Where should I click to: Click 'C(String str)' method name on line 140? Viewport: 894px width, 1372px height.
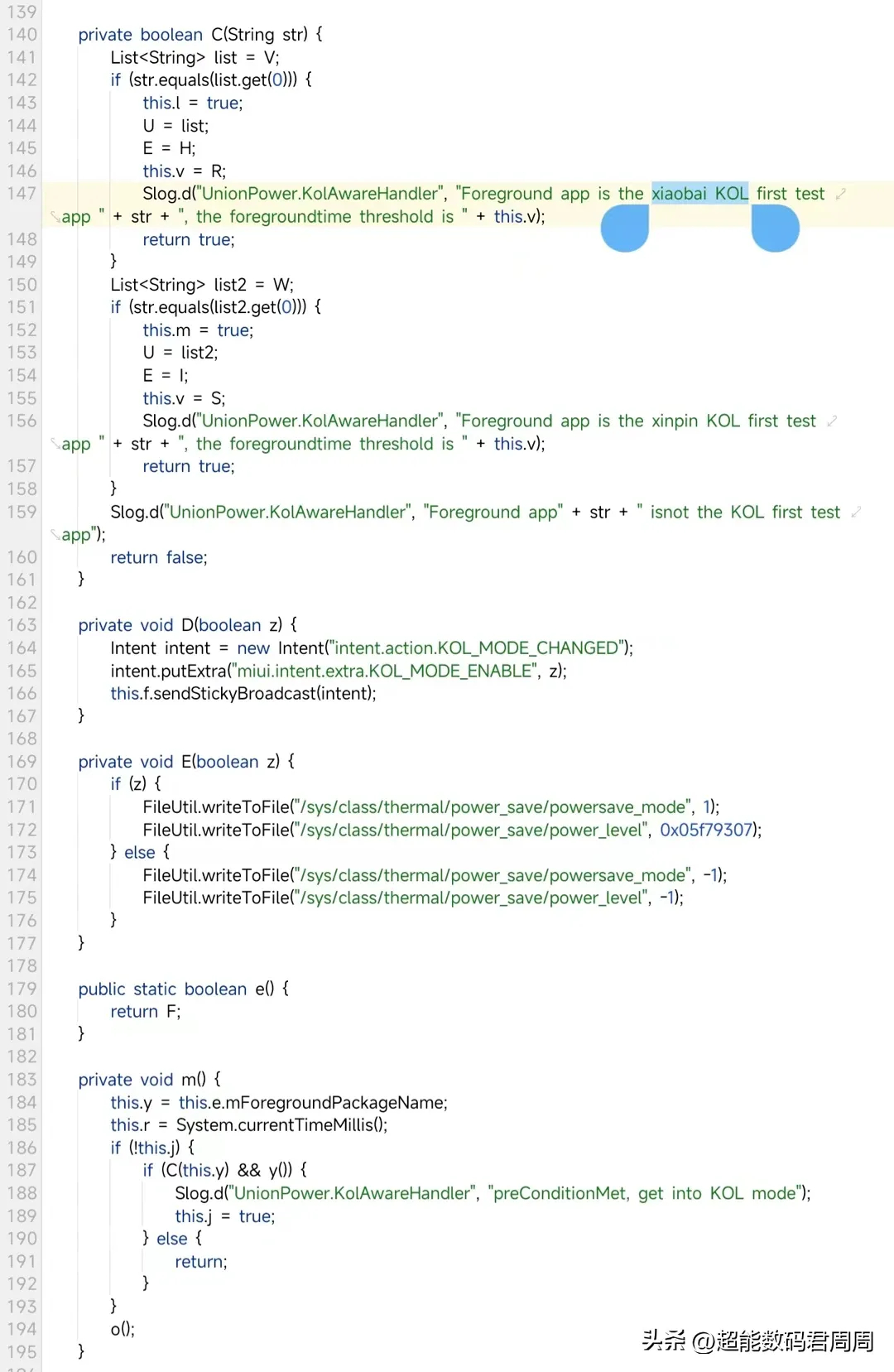(x=259, y=35)
